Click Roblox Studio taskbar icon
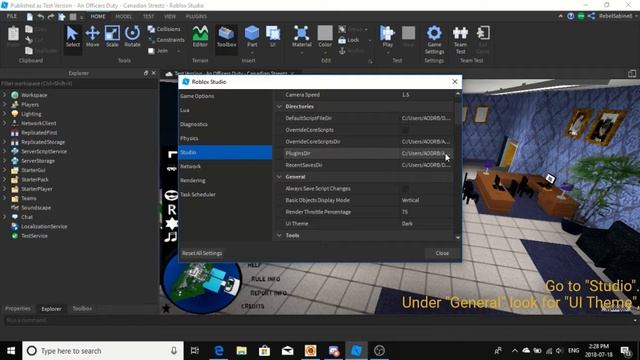The image size is (640, 360). click(356, 351)
